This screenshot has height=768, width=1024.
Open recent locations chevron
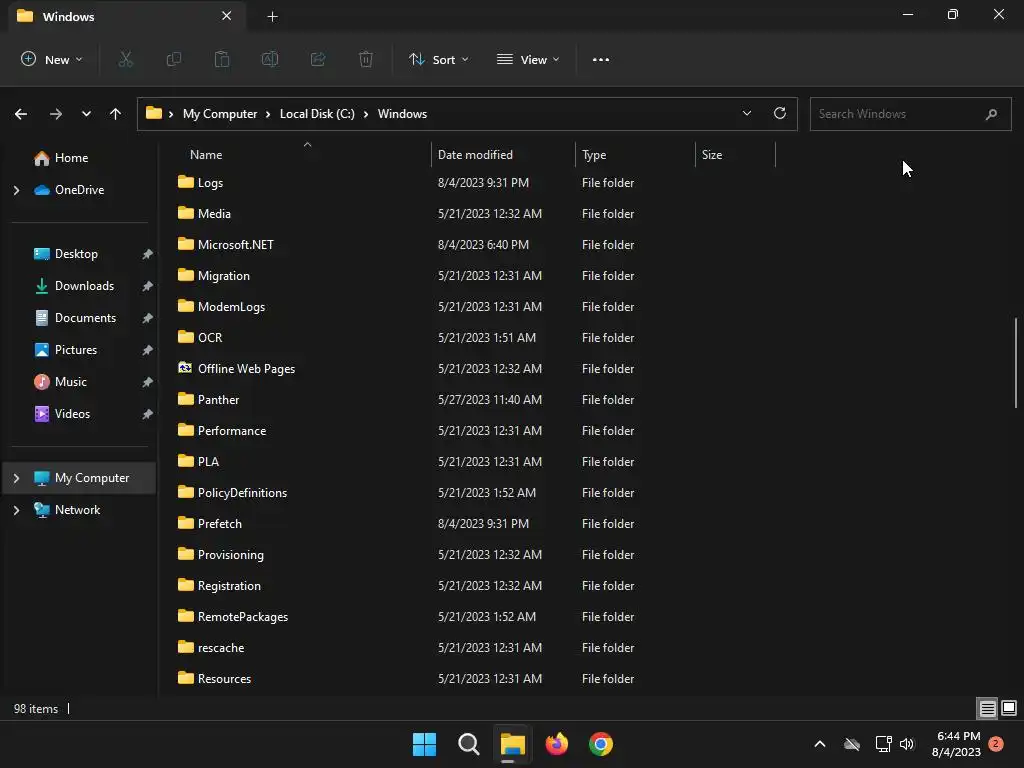tap(86, 114)
